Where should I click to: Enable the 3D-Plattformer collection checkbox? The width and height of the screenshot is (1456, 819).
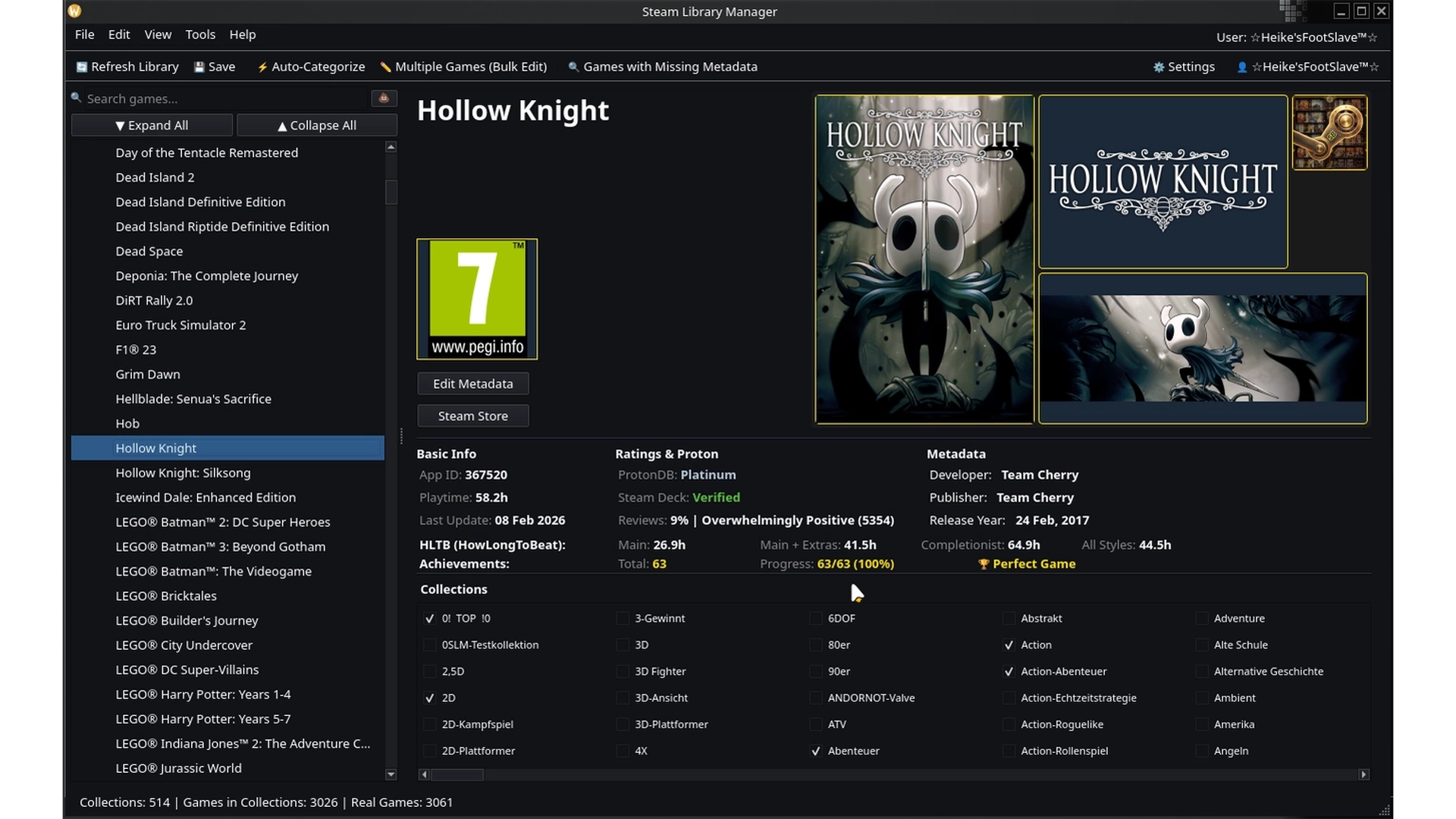tap(623, 725)
